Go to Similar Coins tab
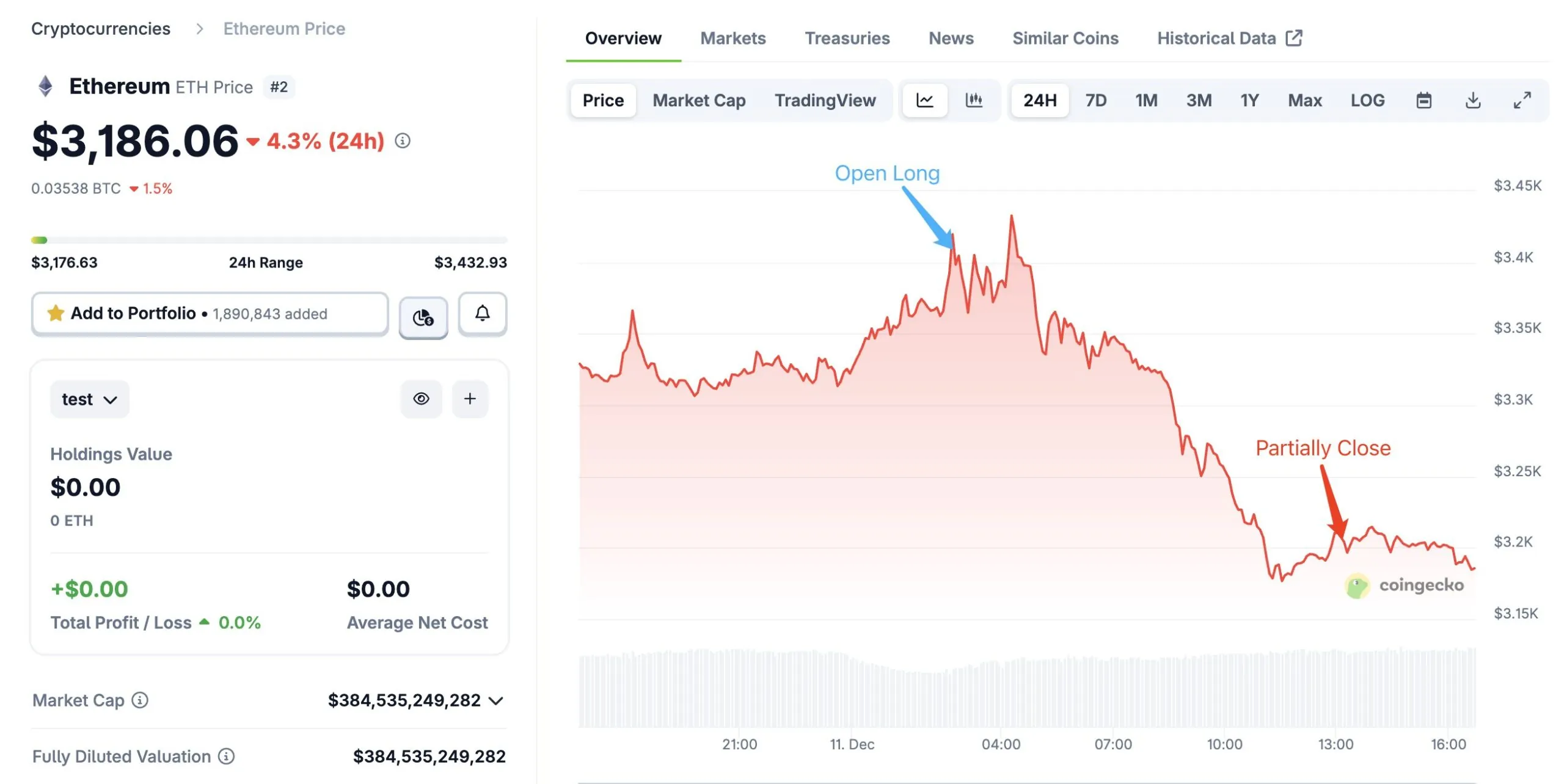 point(1065,38)
